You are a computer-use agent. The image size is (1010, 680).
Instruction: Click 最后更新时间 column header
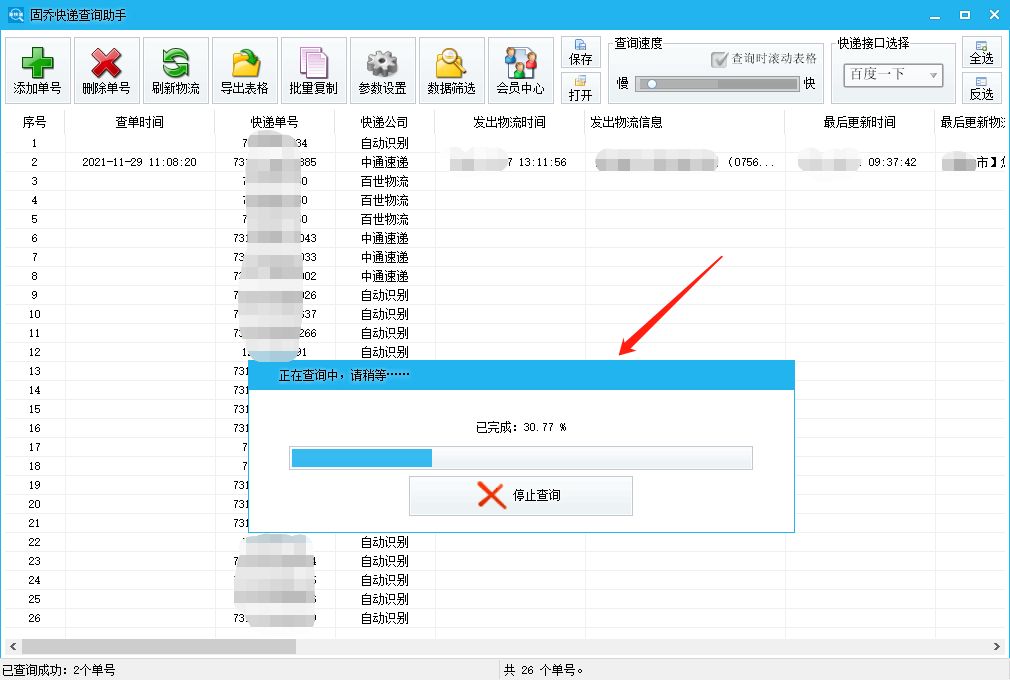click(x=860, y=122)
